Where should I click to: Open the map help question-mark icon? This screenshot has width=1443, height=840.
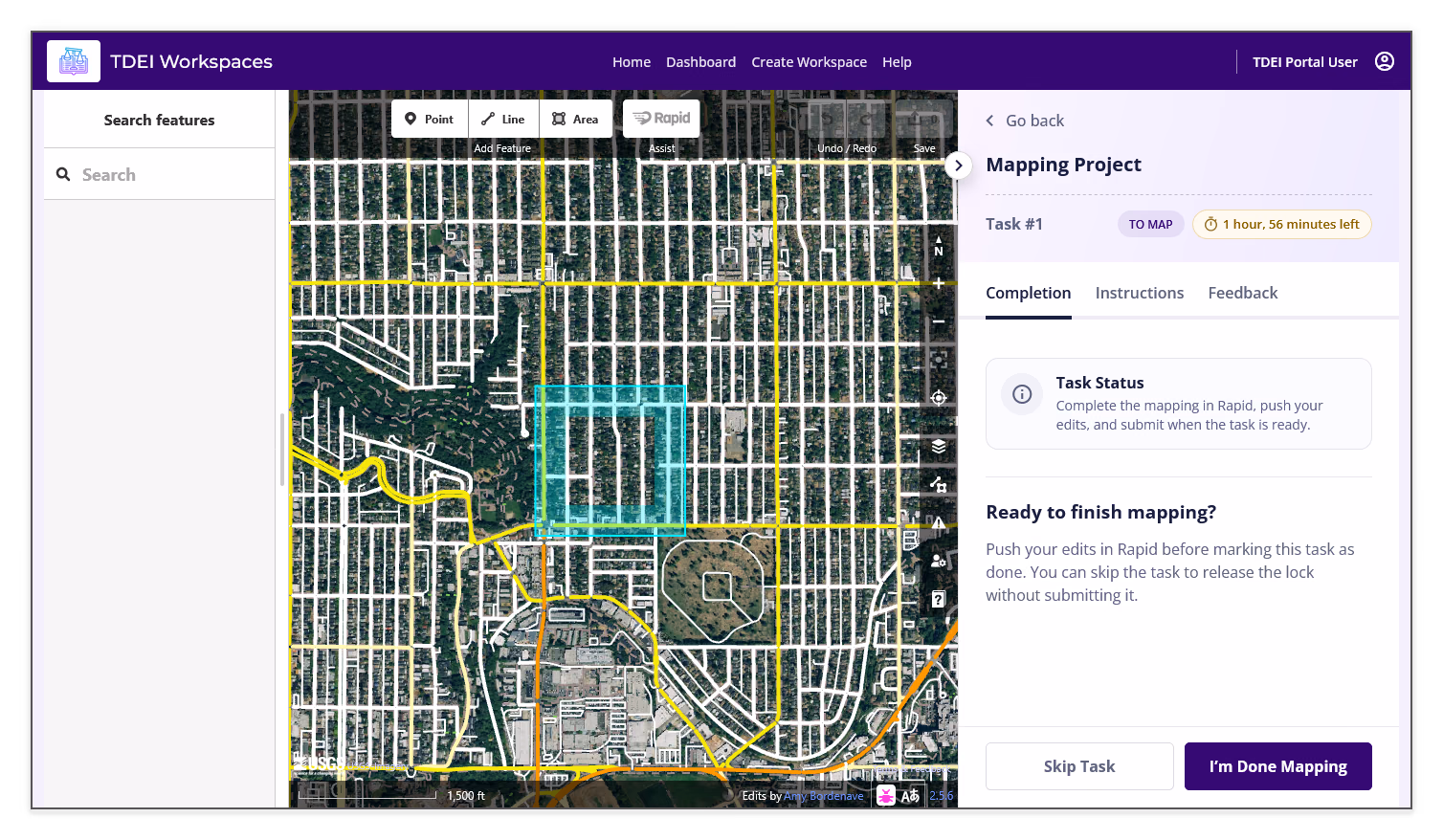pyautogui.click(x=939, y=599)
